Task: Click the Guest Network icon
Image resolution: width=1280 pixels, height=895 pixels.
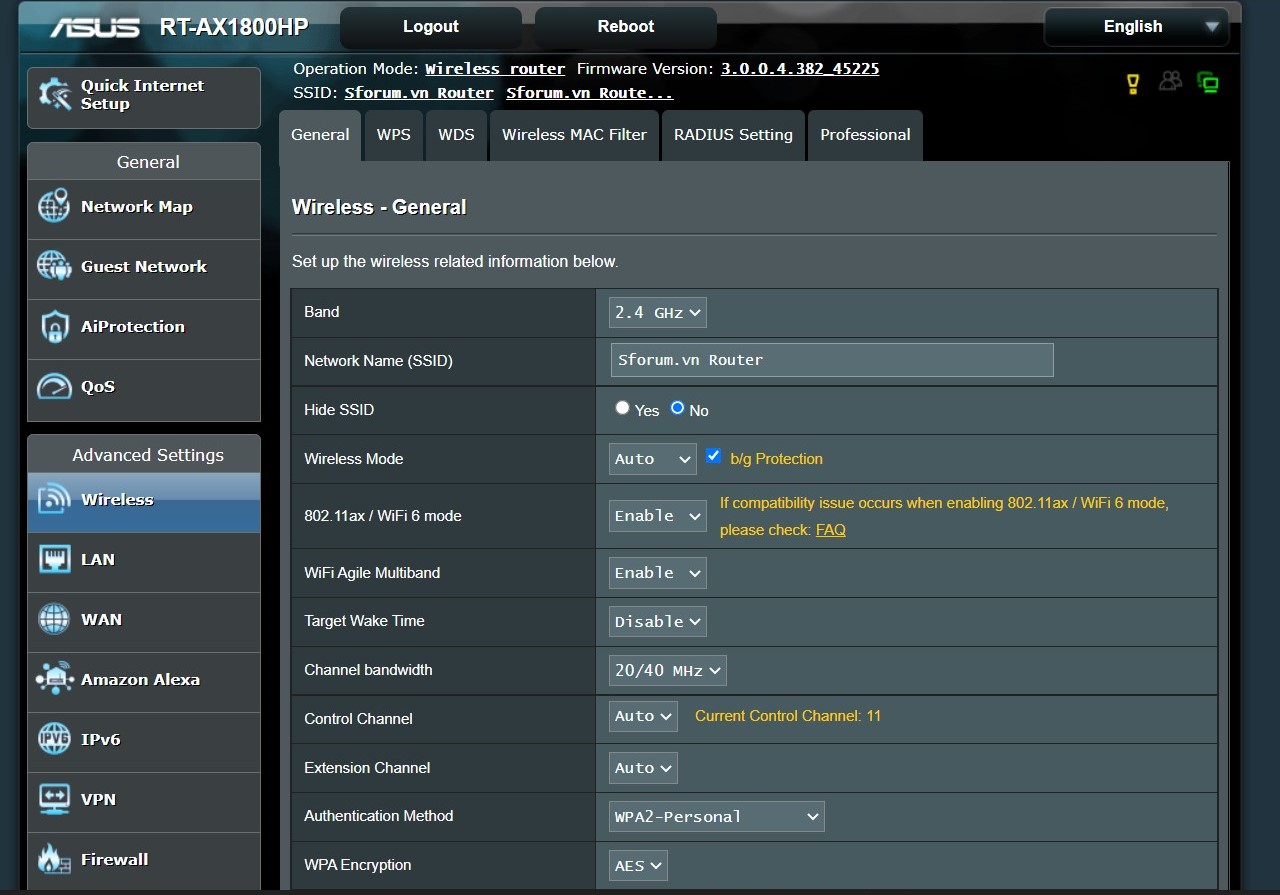Action: (x=54, y=267)
